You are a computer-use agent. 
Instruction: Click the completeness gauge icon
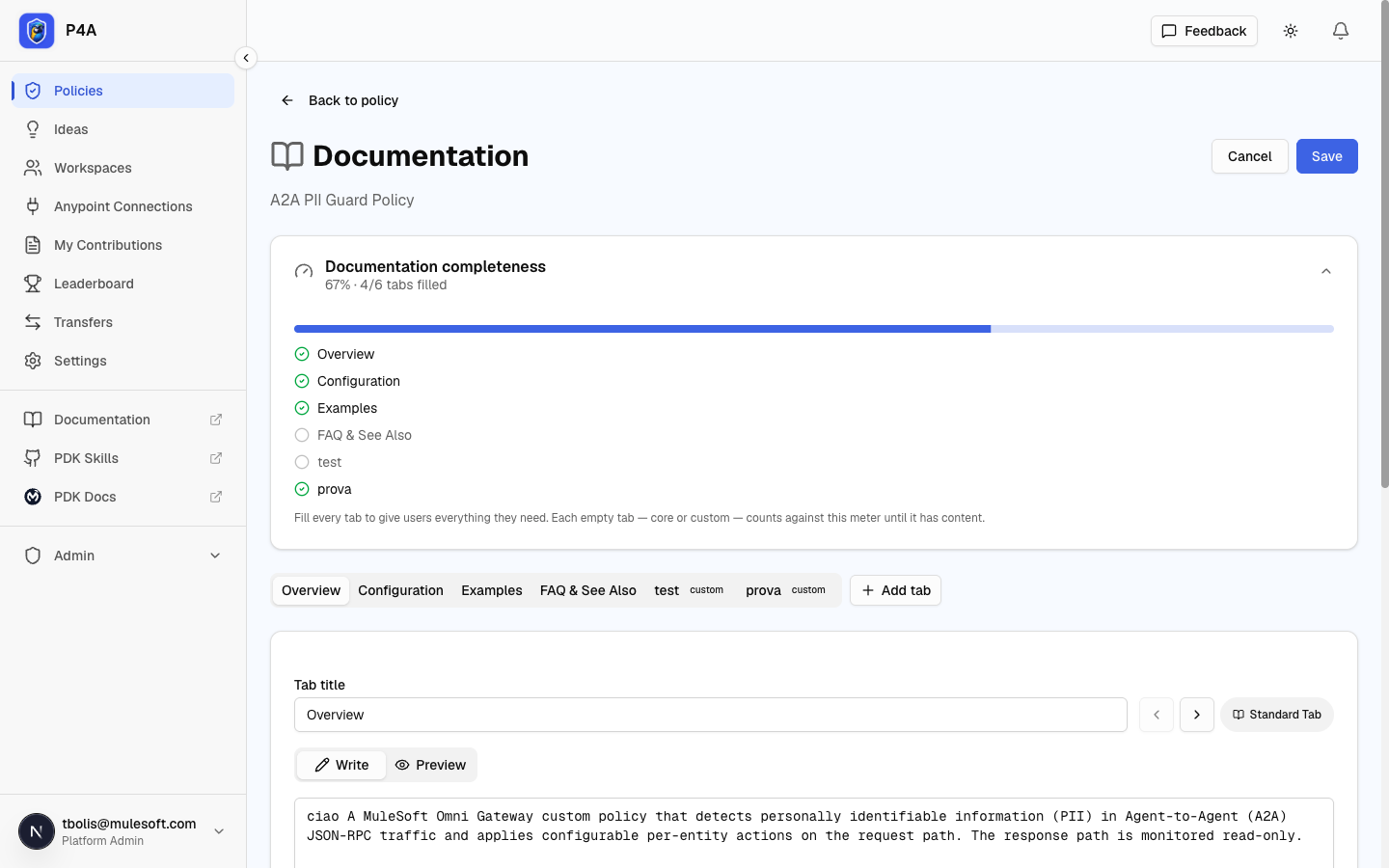(x=304, y=272)
